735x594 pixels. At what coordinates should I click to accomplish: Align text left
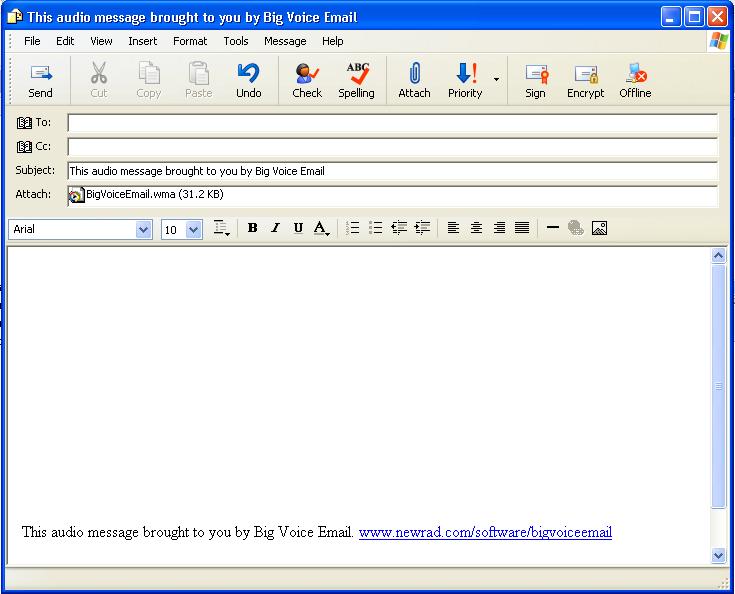point(453,228)
